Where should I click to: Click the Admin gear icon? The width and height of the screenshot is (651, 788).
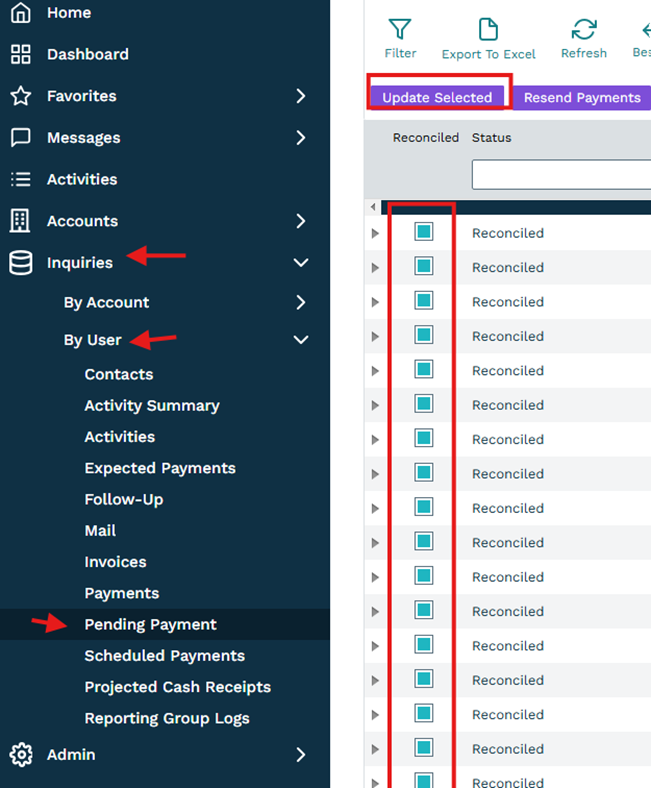(20, 755)
